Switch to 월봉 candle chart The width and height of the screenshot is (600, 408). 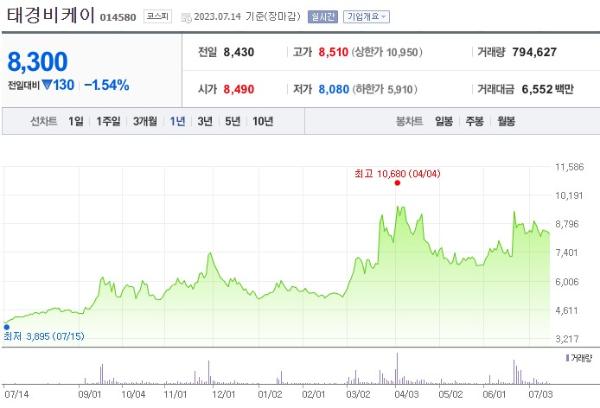click(506, 121)
